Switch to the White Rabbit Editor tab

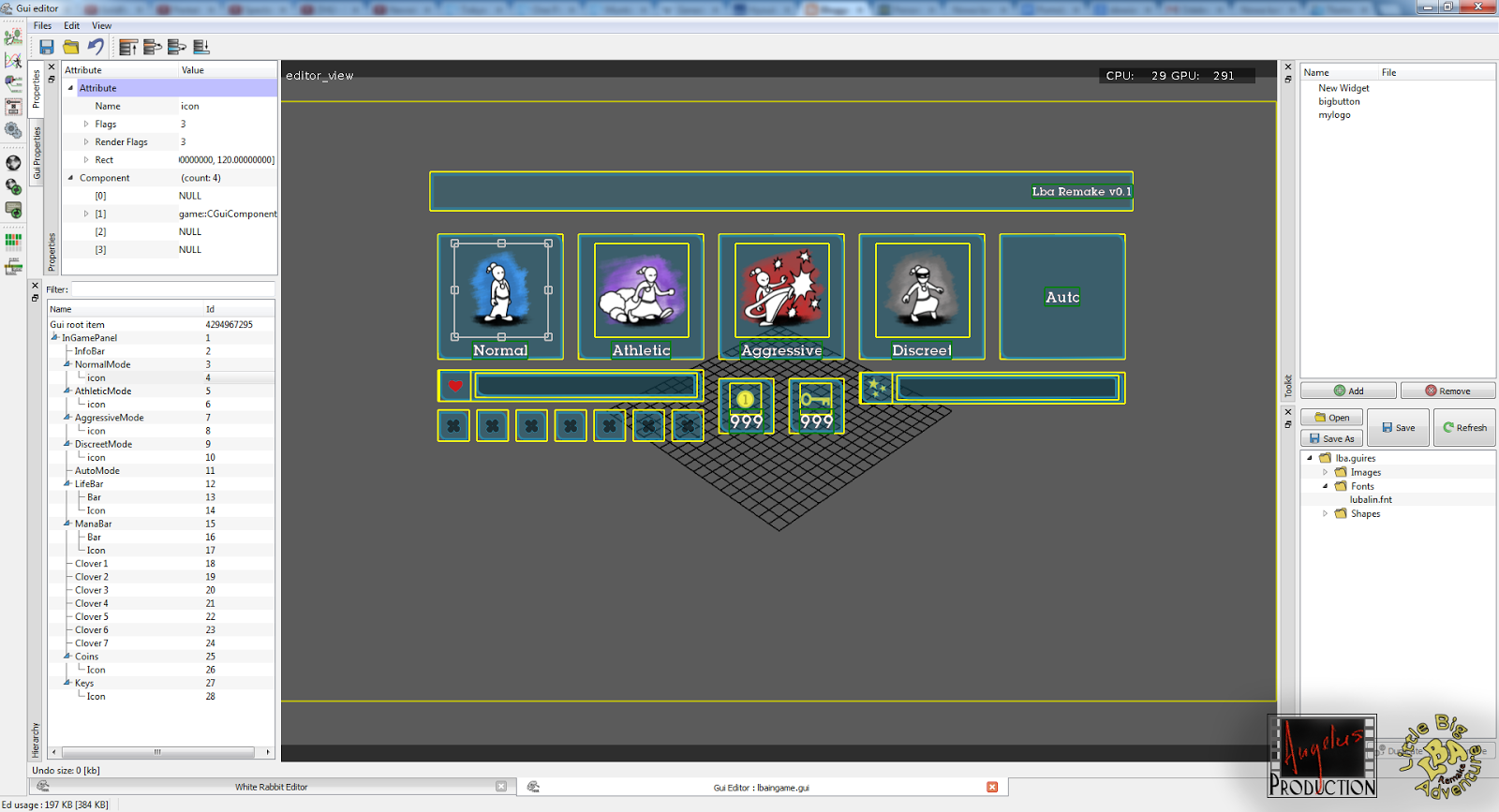(272, 787)
